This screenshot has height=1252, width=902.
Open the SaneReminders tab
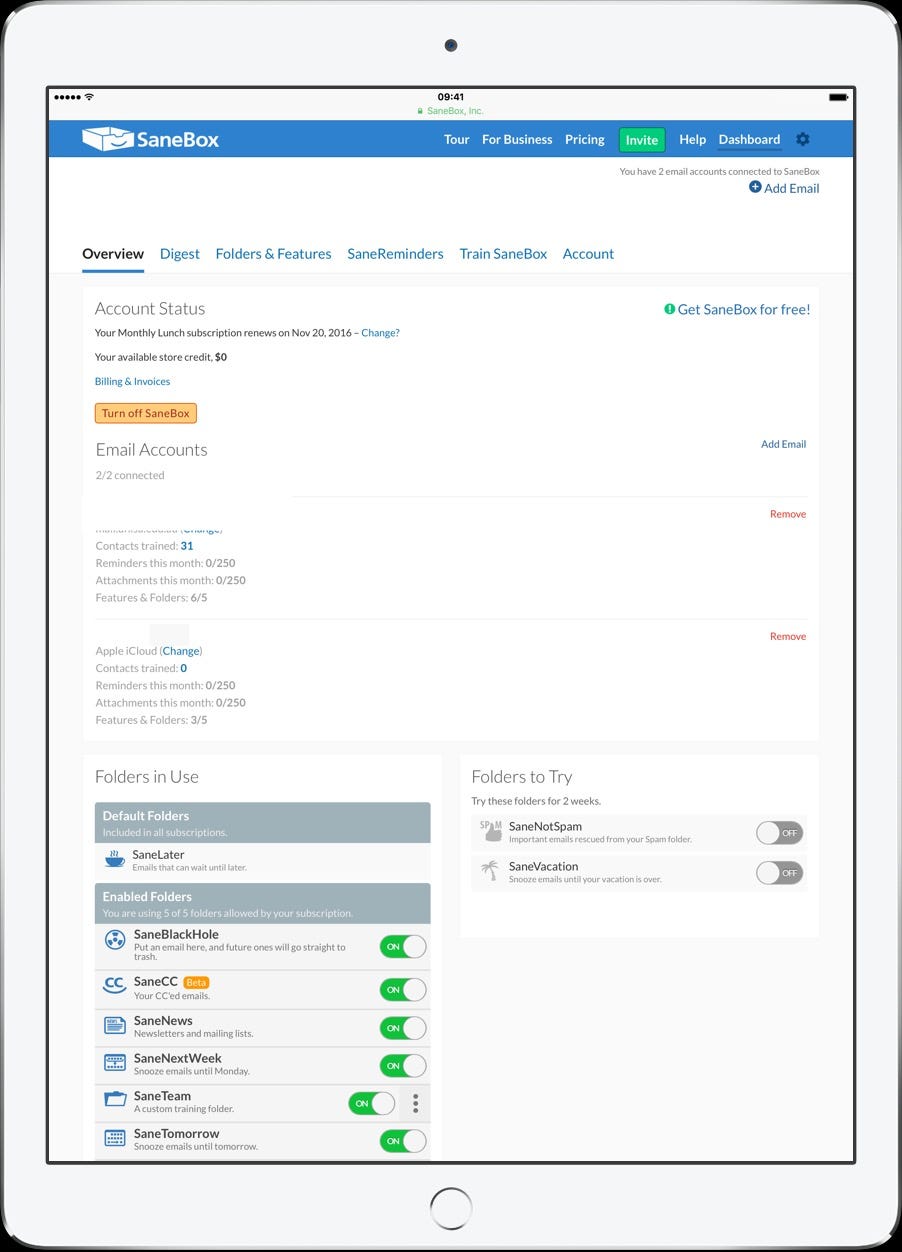pyautogui.click(x=395, y=254)
